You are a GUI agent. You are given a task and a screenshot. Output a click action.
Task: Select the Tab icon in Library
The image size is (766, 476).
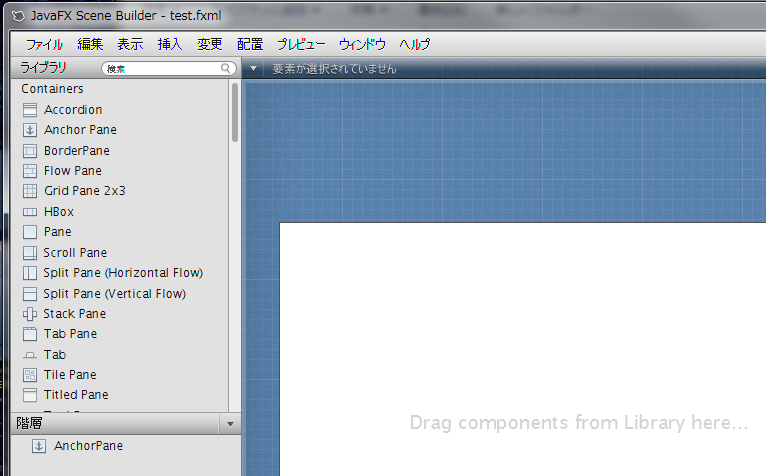(30, 355)
